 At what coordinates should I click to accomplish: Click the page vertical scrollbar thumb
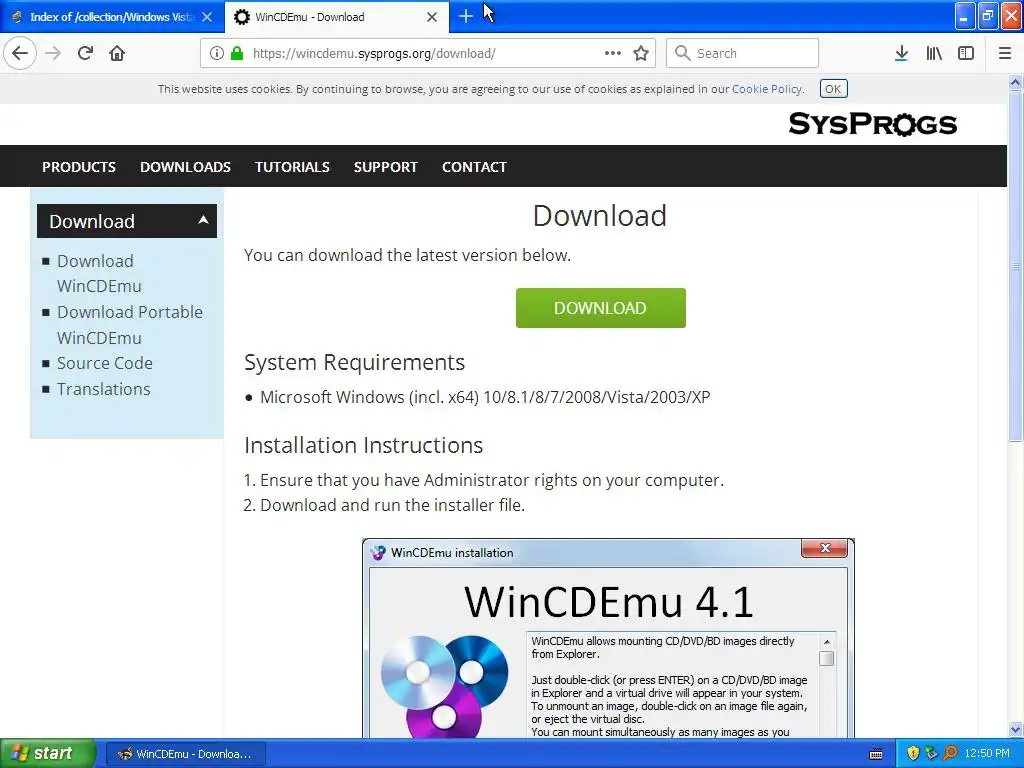coord(1015,266)
